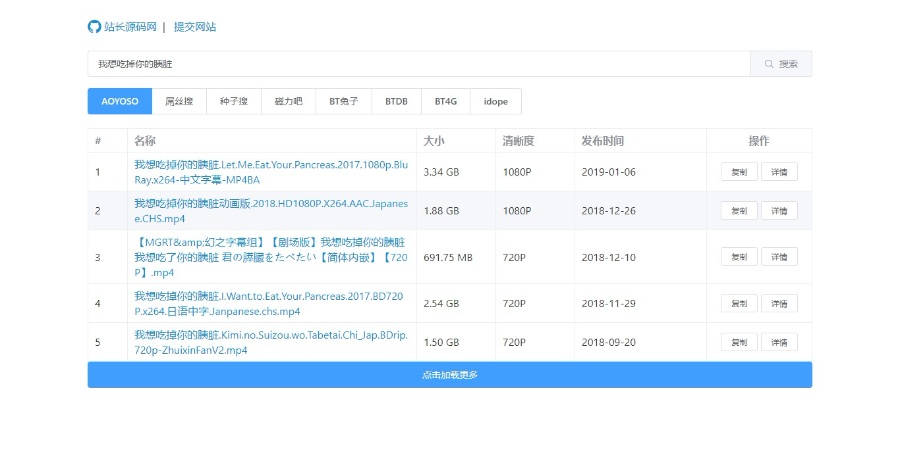Open the 站长源码网 link
900x457 pixels.
click(x=129, y=27)
